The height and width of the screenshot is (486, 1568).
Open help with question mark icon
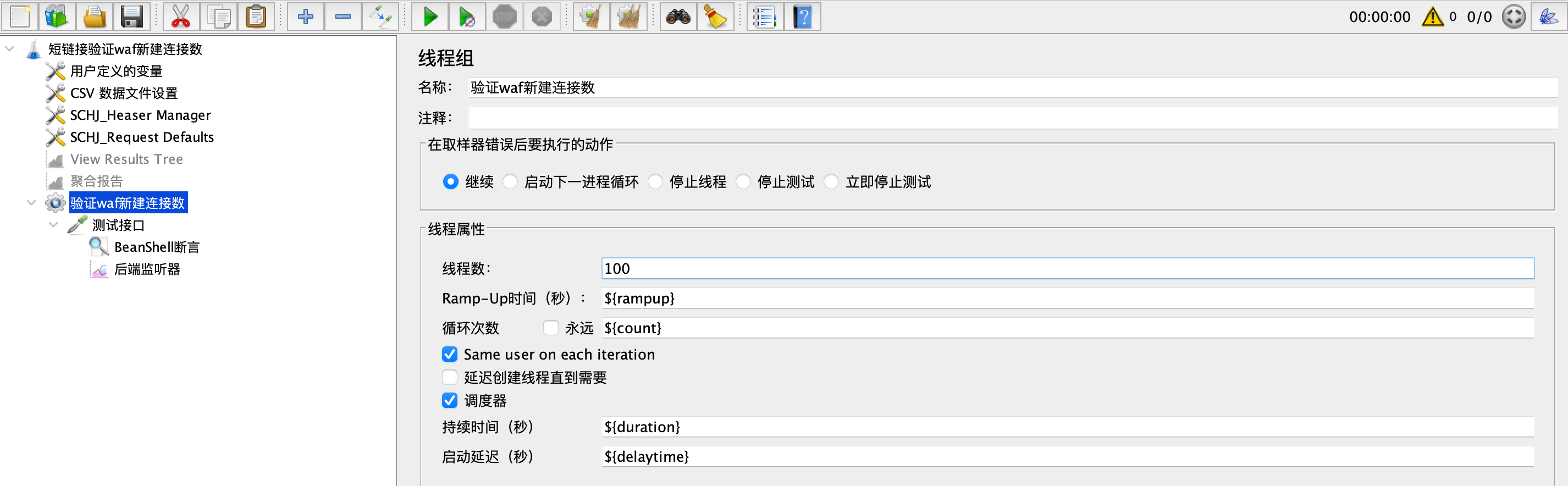click(x=803, y=16)
